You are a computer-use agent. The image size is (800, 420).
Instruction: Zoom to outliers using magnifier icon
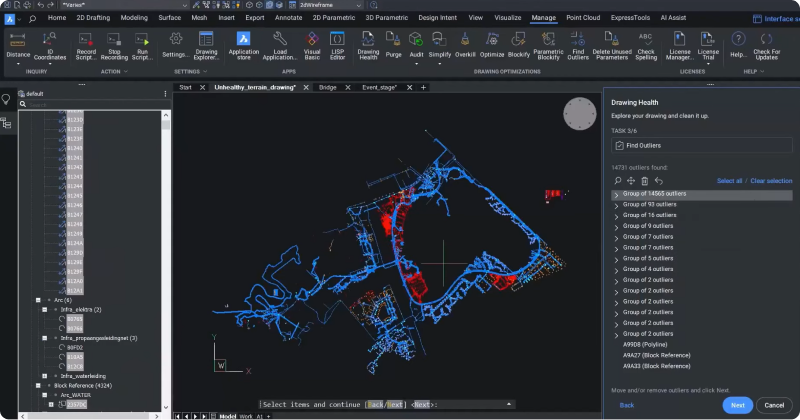[x=618, y=181]
